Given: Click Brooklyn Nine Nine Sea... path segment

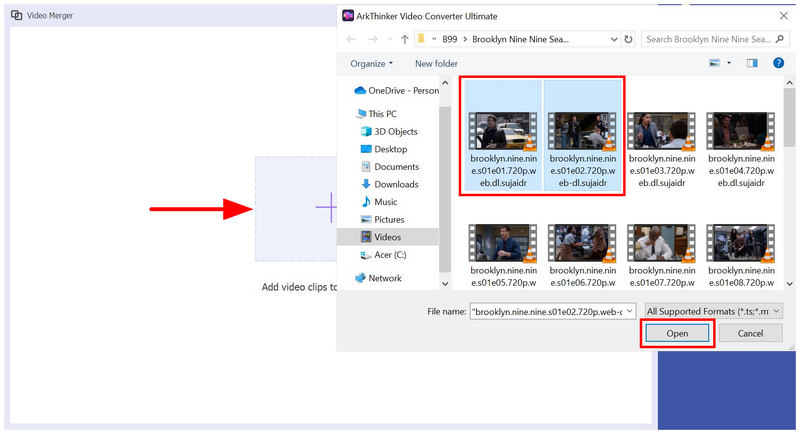Looking at the screenshot, I should 520,39.
